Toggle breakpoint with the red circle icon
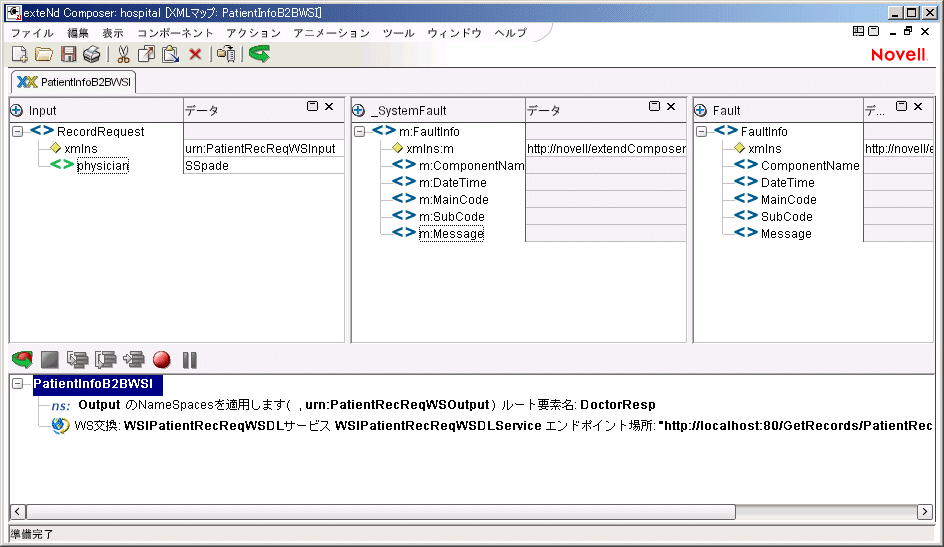 161,360
